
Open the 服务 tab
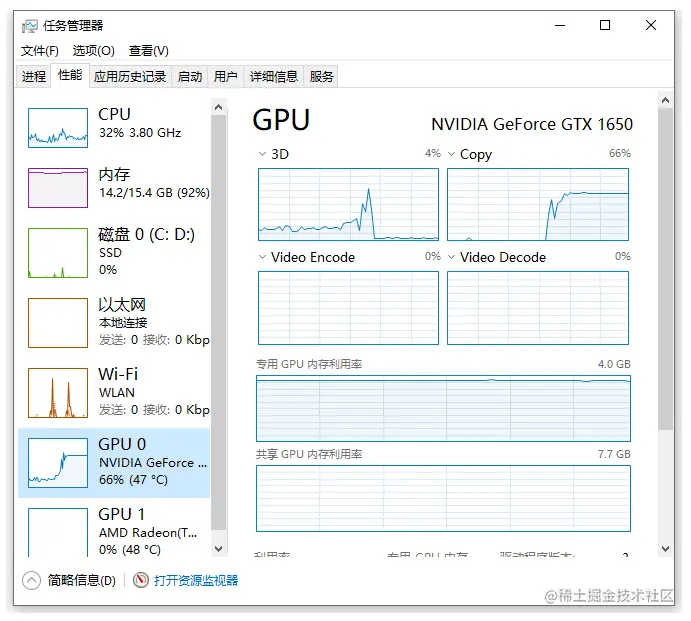pyautogui.click(x=321, y=77)
